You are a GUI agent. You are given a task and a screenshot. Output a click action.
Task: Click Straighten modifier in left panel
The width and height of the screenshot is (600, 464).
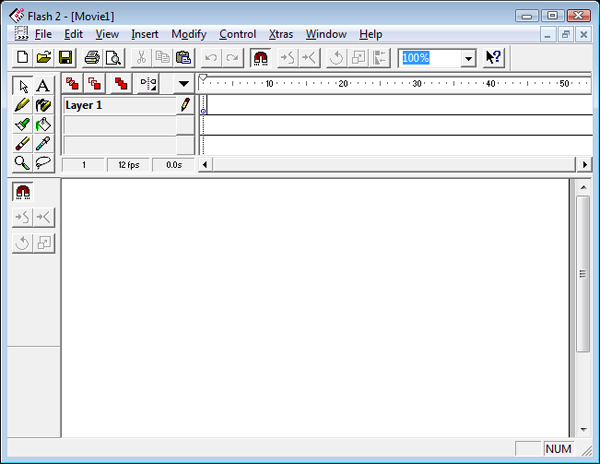click(44, 218)
